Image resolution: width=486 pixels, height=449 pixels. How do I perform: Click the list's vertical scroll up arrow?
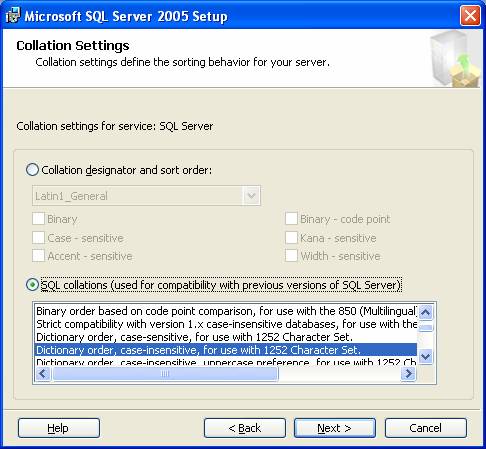click(425, 312)
